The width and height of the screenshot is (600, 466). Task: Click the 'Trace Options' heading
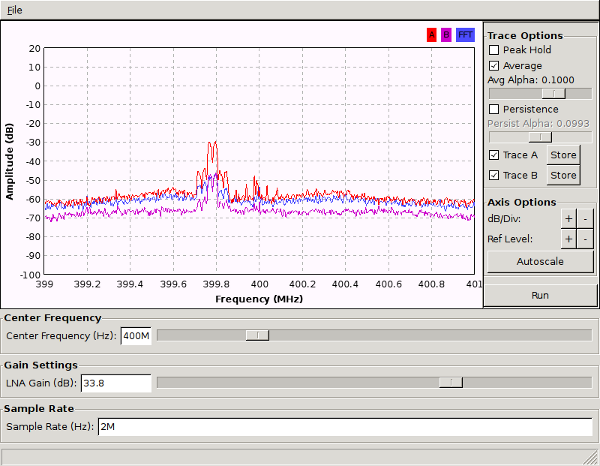coord(525,36)
